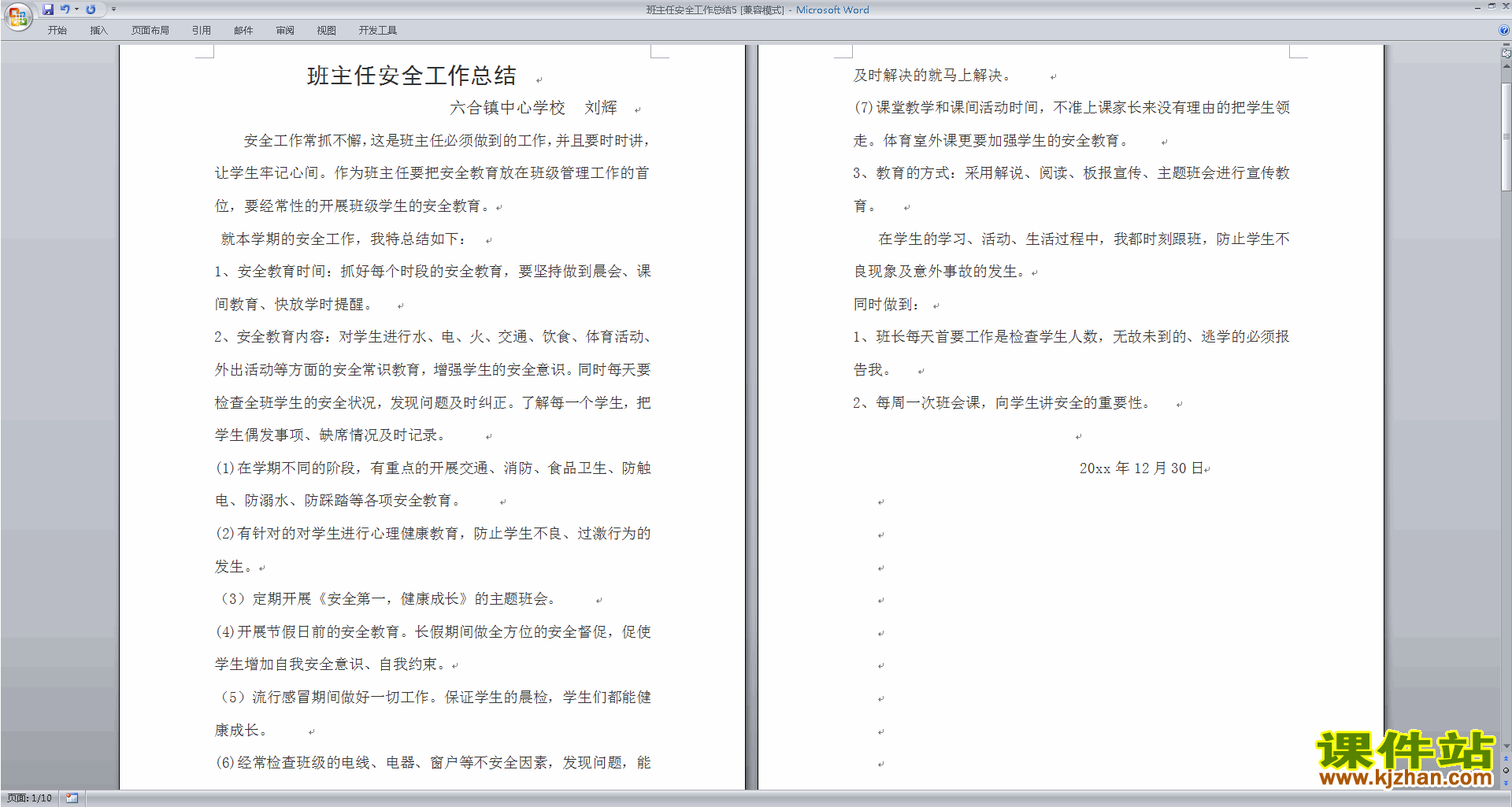This screenshot has width=1512, height=807.
Task: Click the line 及时解决的就马上解决 on page two
Action: 932,76
